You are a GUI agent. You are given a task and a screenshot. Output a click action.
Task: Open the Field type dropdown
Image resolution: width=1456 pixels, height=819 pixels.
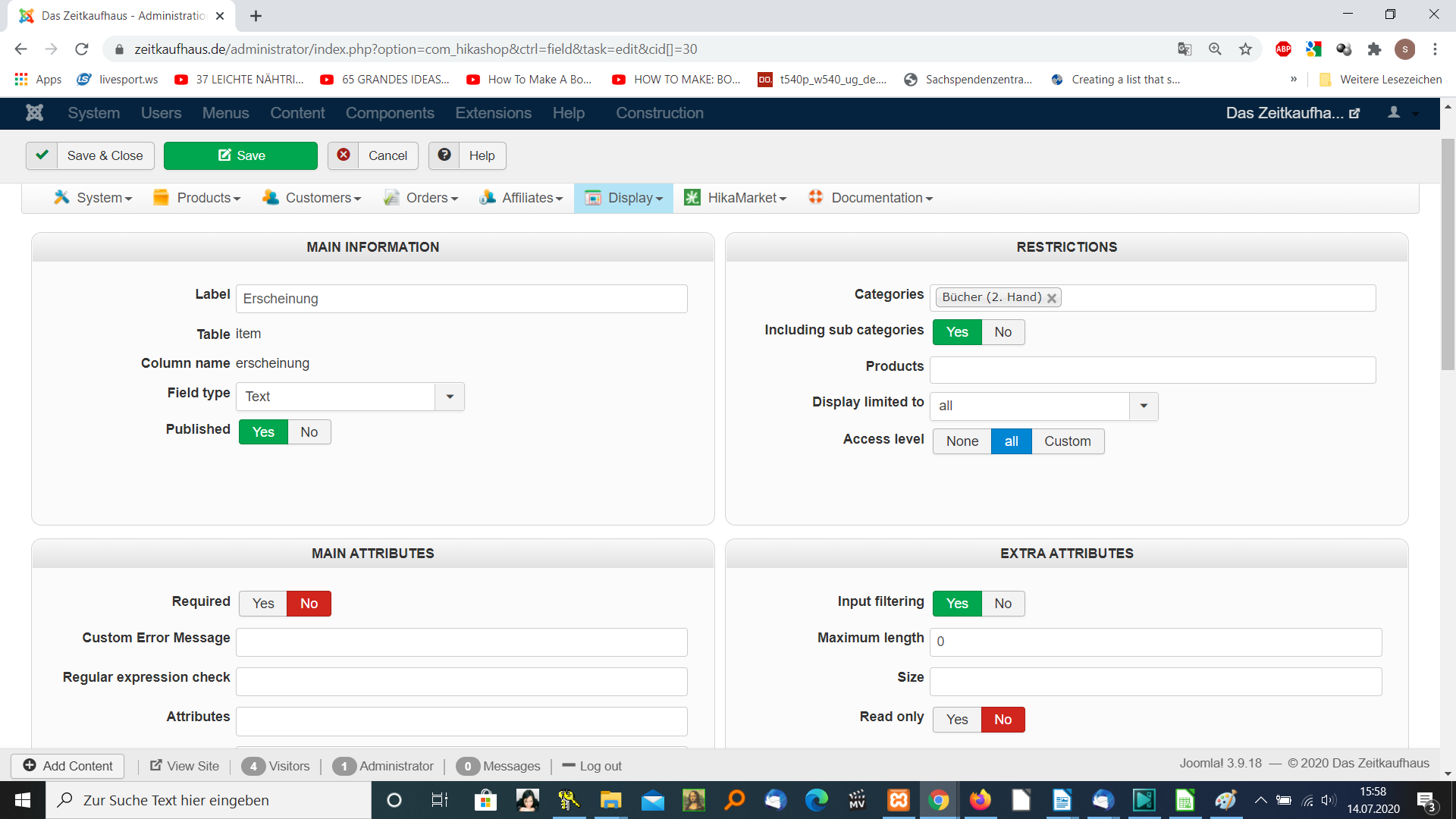450,397
